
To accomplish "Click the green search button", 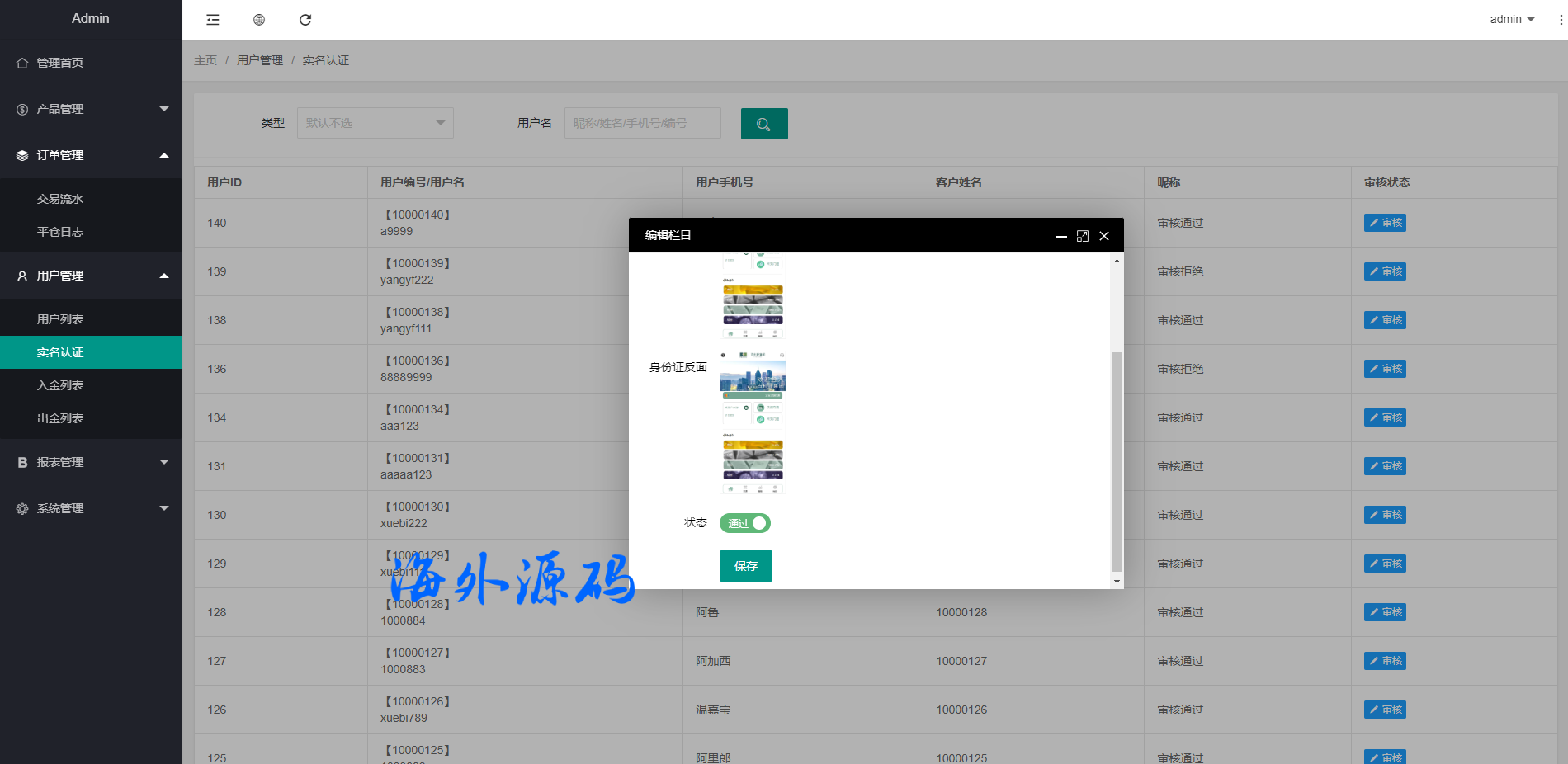I will coord(763,124).
